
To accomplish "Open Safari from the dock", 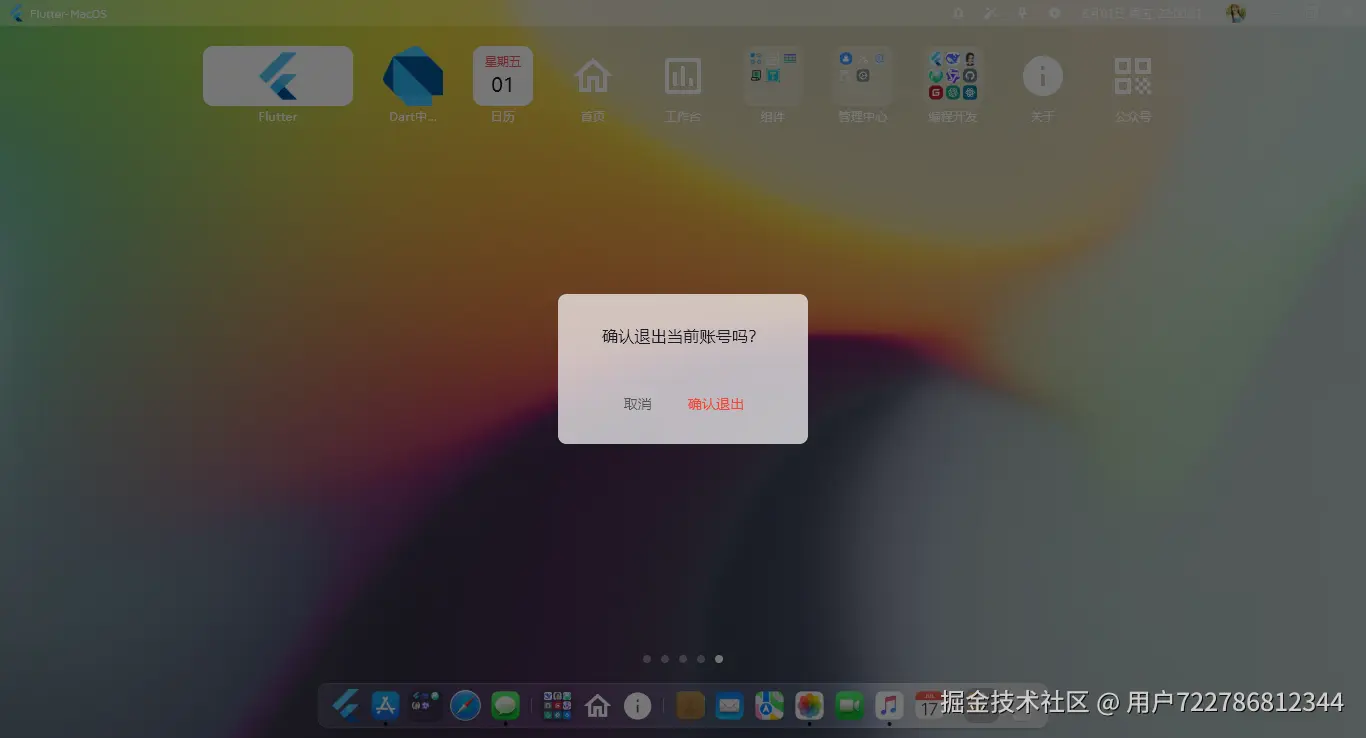I will 465,705.
